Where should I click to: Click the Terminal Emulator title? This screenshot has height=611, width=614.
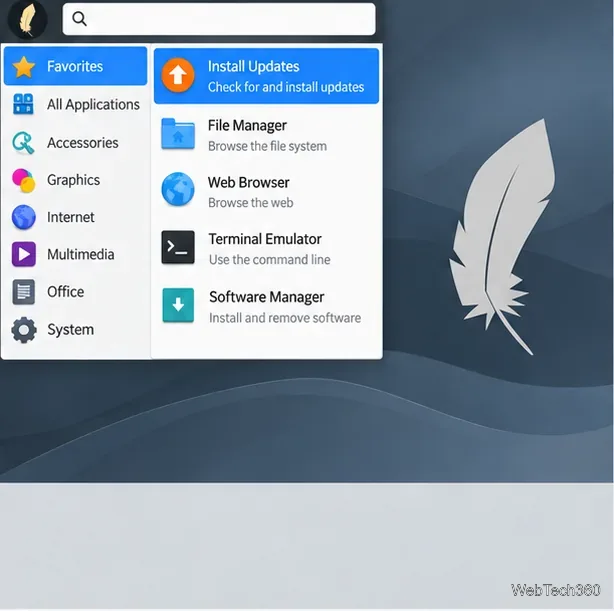[x=265, y=239]
